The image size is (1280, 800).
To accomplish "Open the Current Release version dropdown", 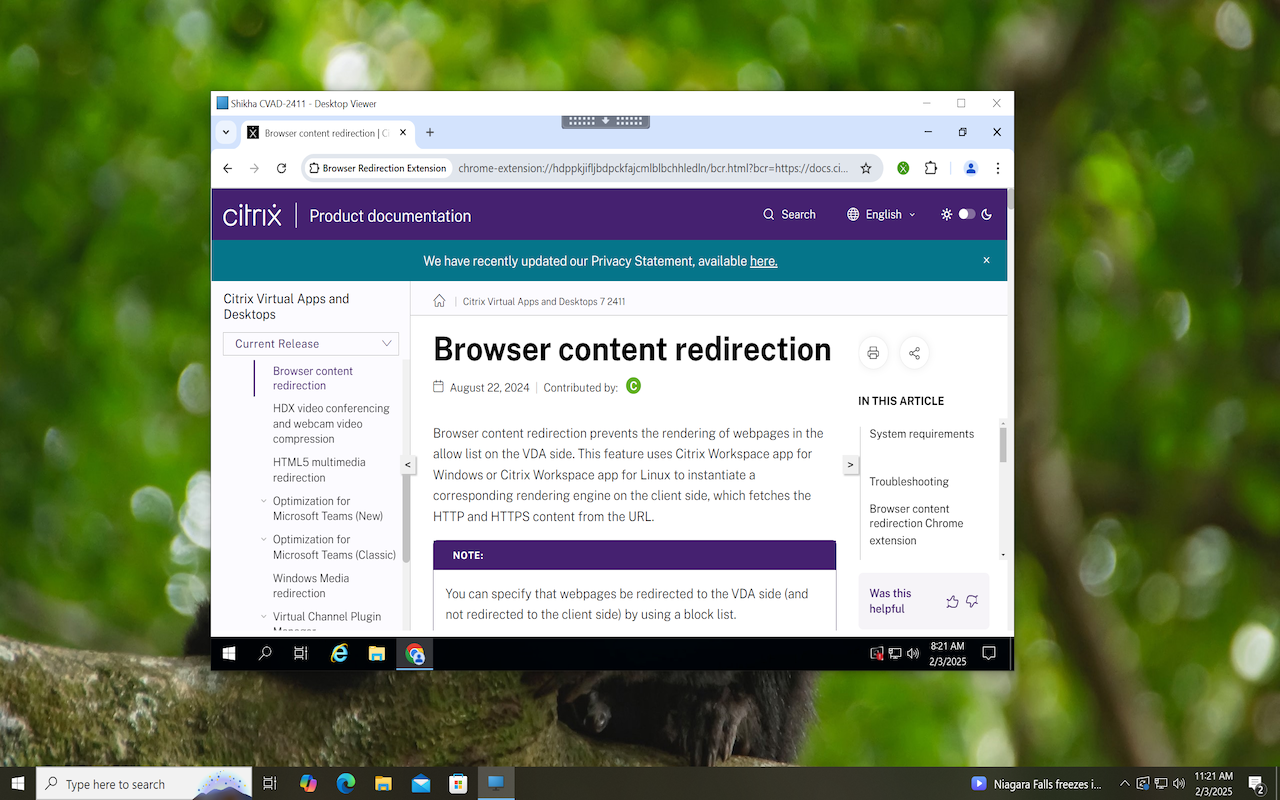I will (311, 343).
